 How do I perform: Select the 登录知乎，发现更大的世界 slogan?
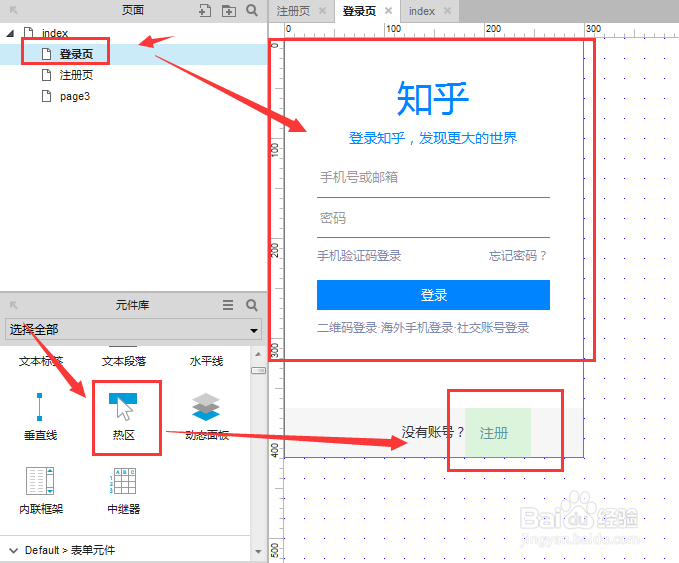[x=433, y=138]
